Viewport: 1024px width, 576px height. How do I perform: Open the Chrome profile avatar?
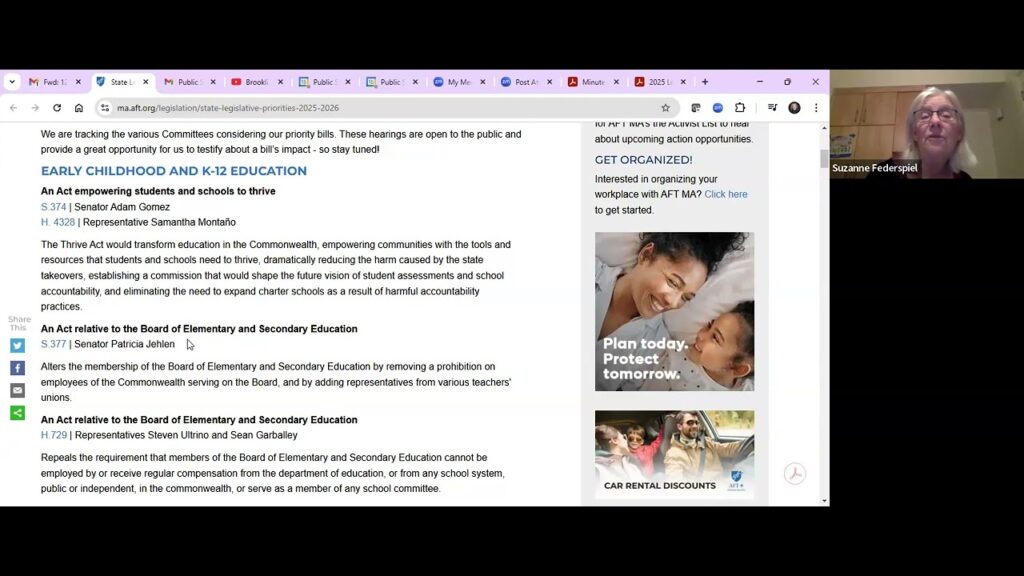[x=794, y=108]
